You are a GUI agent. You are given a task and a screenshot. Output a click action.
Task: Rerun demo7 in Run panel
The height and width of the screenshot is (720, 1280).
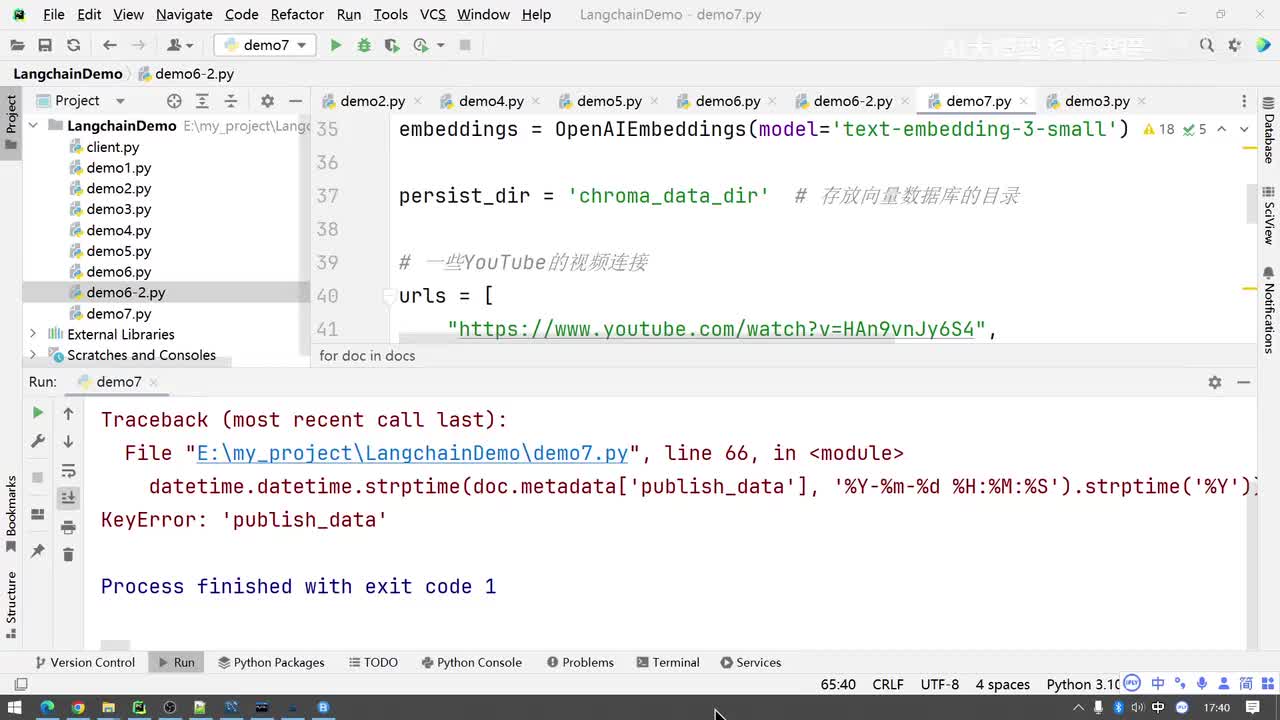click(38, 412)
